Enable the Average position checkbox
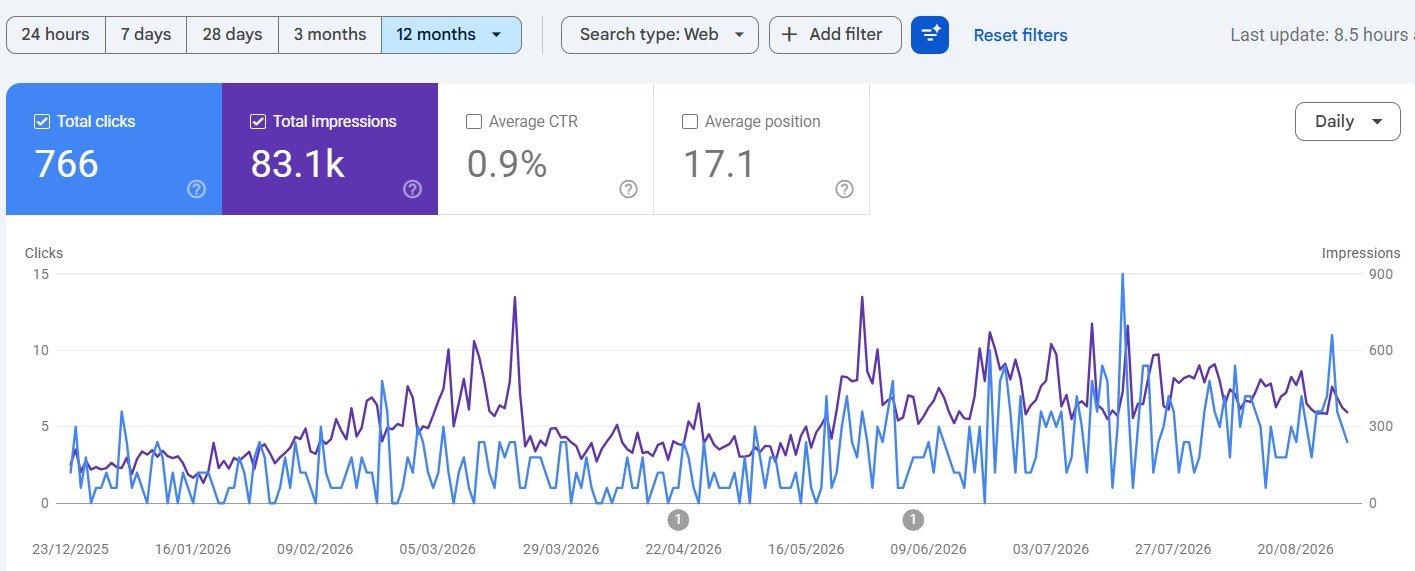Screen dimensions: 1415x571 coord(690,121)
